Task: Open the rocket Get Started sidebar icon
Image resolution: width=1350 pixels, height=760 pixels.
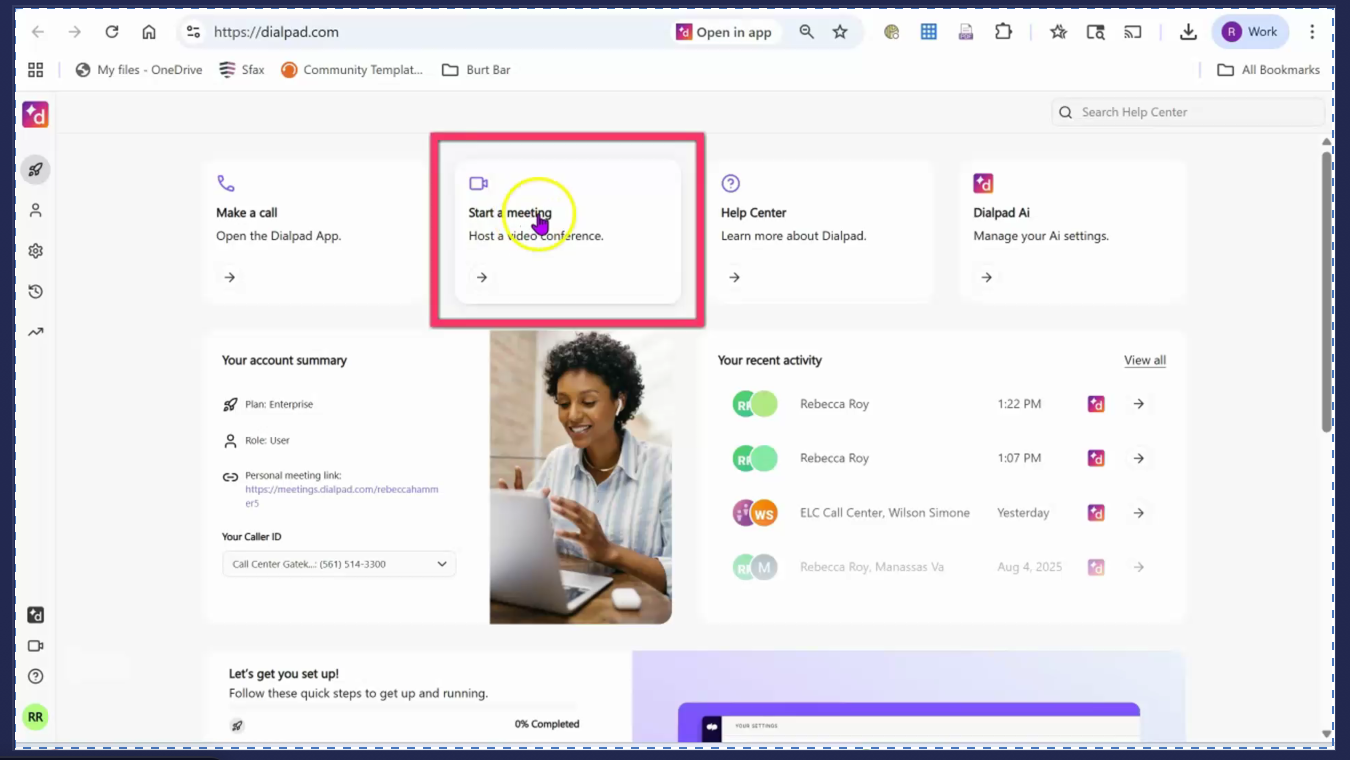Action: click(36, 170)
